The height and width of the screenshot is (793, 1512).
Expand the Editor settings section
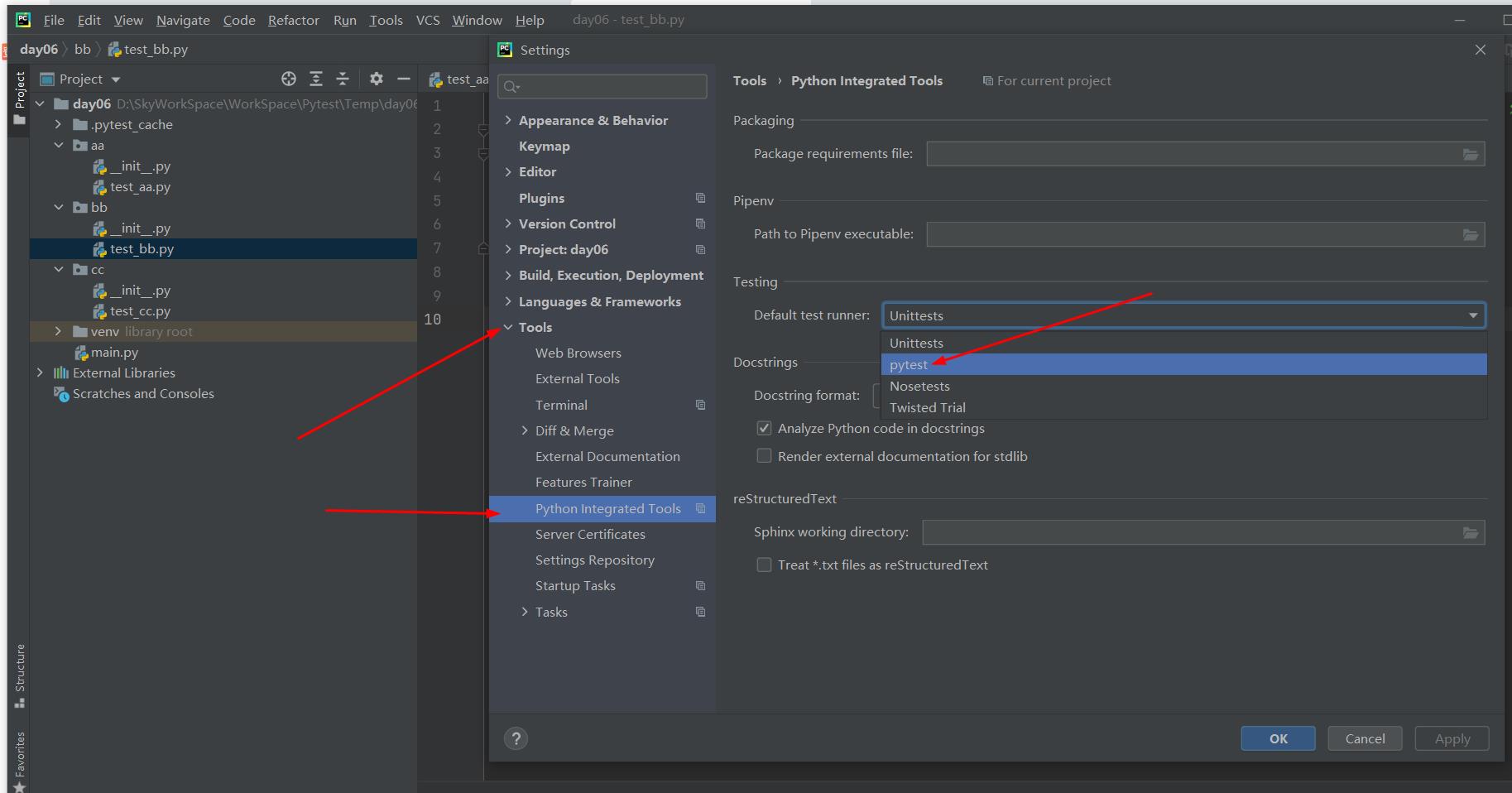click(x=508, y=171)
